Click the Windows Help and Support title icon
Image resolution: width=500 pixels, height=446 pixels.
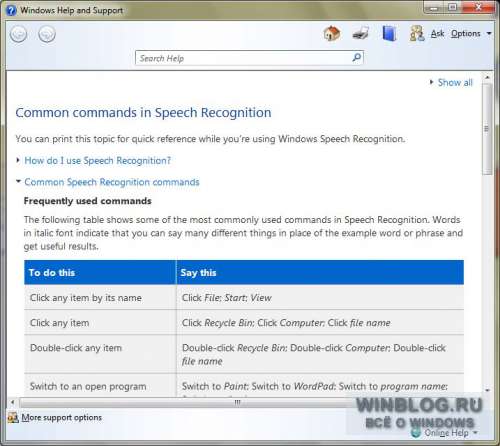[11, 10]
